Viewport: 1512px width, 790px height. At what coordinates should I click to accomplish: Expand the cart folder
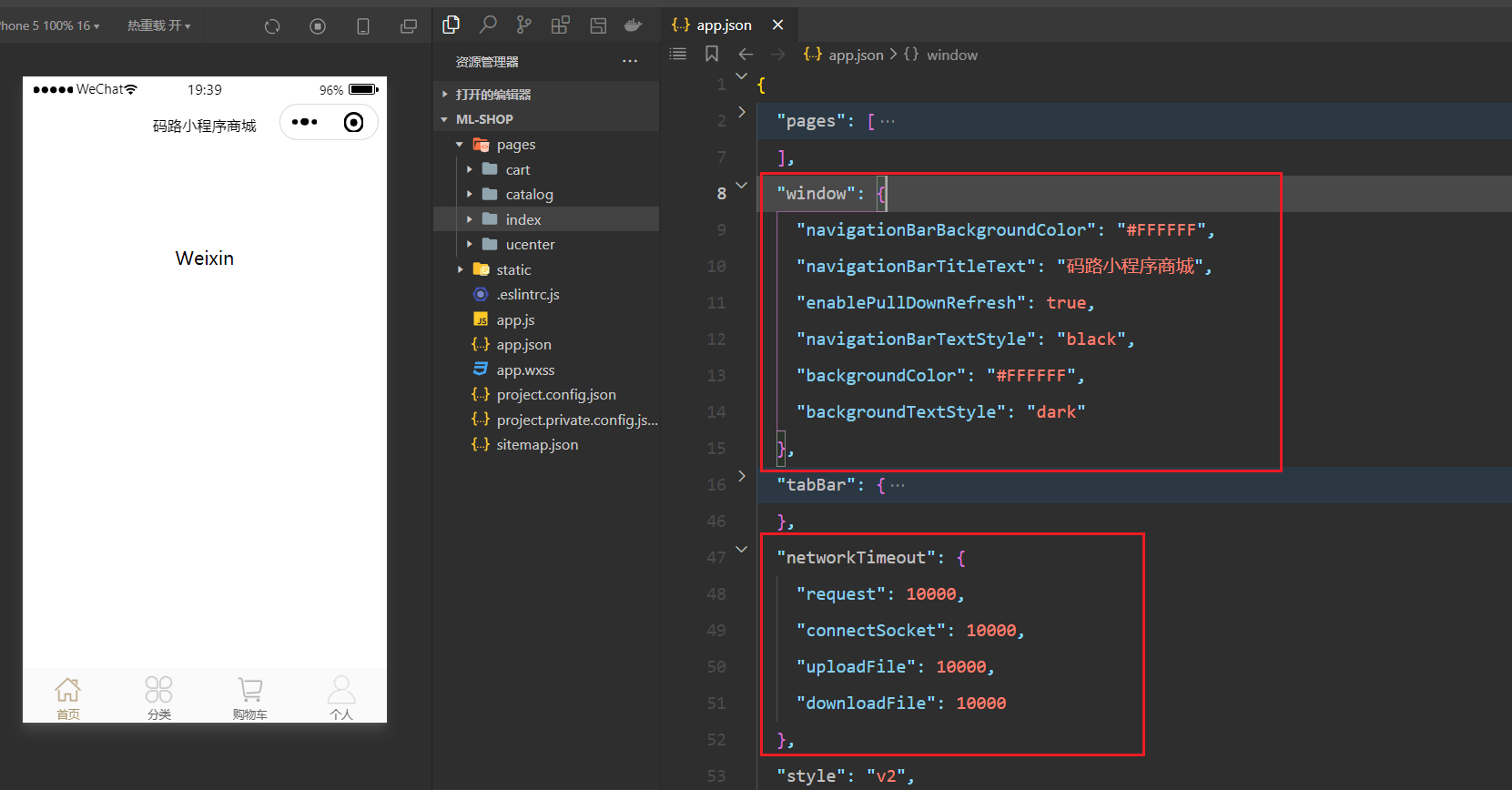pos(546,169)
